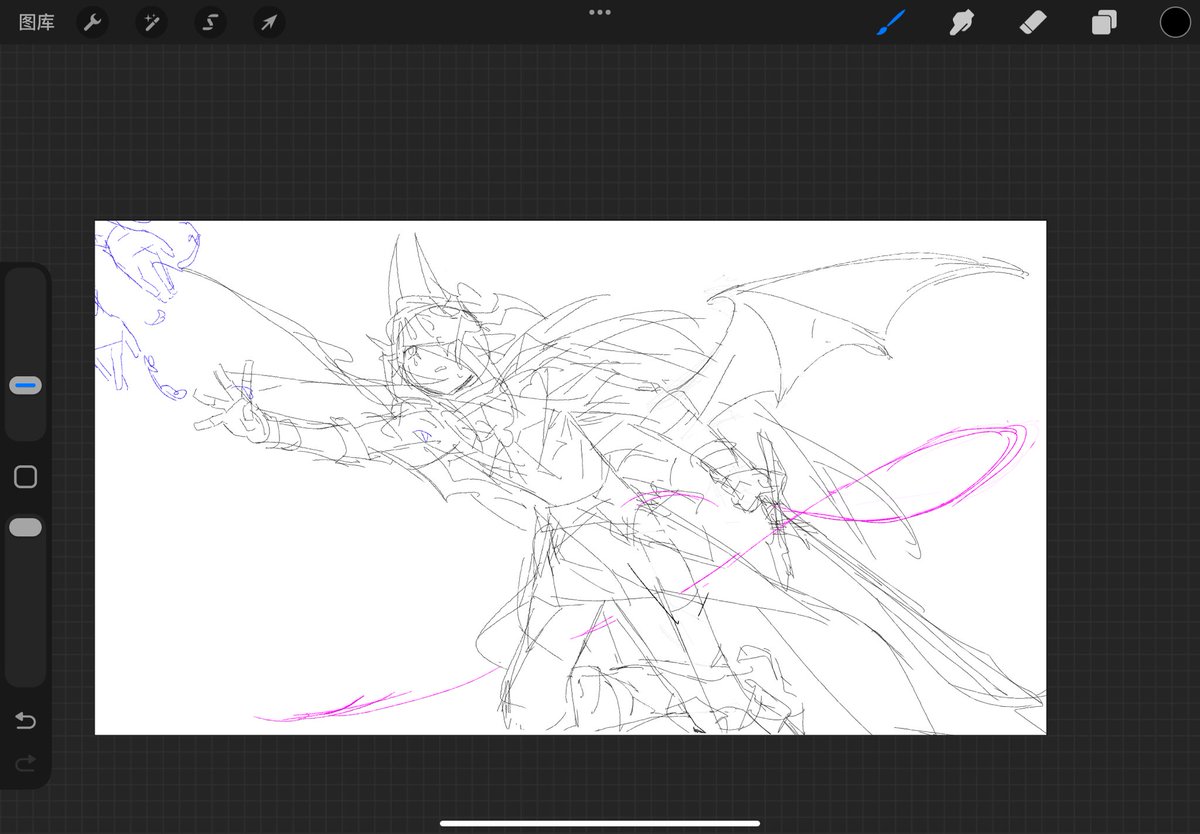
Task: Tap the home indicator bar at bottom
Action: (x=600, y=824)
